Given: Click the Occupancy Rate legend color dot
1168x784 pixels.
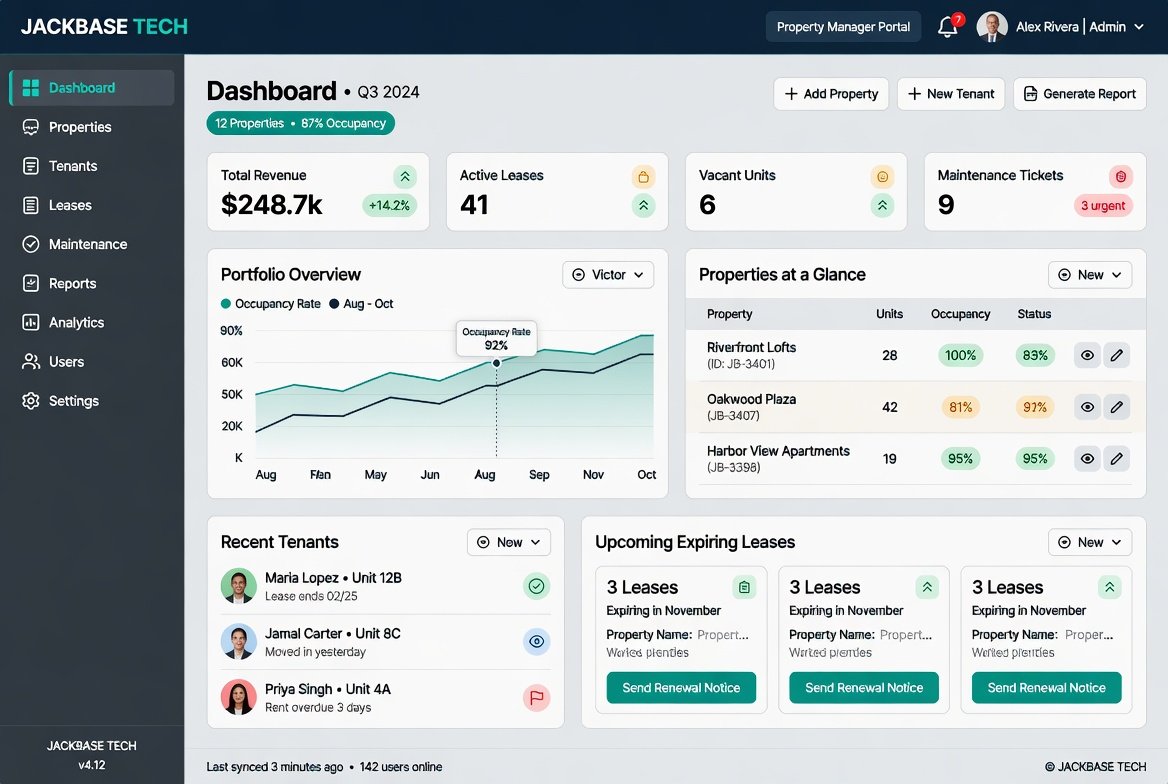Looking at the screenshot, I should coord(226,304).
